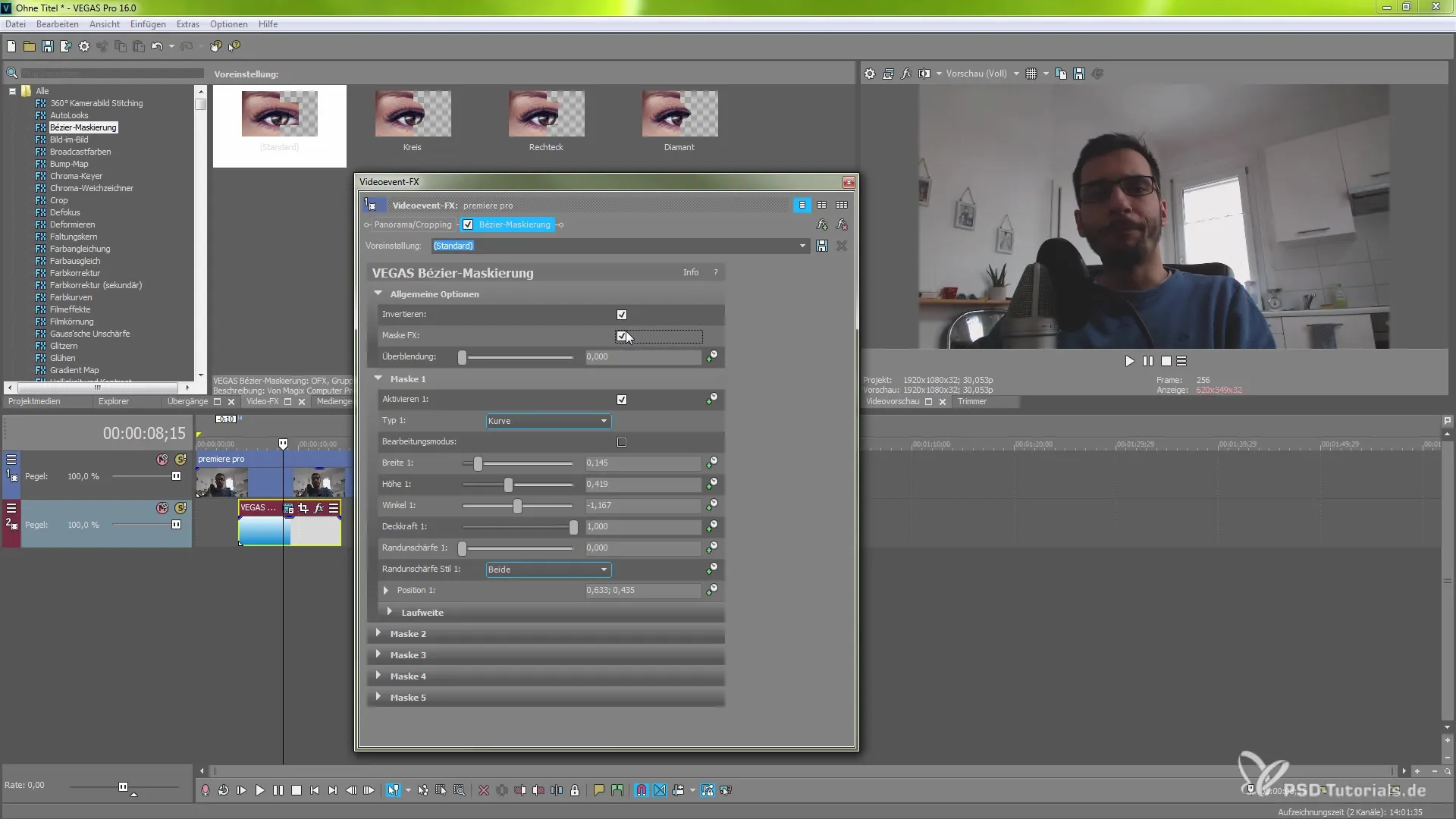Open project properties gear in the main toolbar
The image size is (1456, 819).
coord(84,46)
